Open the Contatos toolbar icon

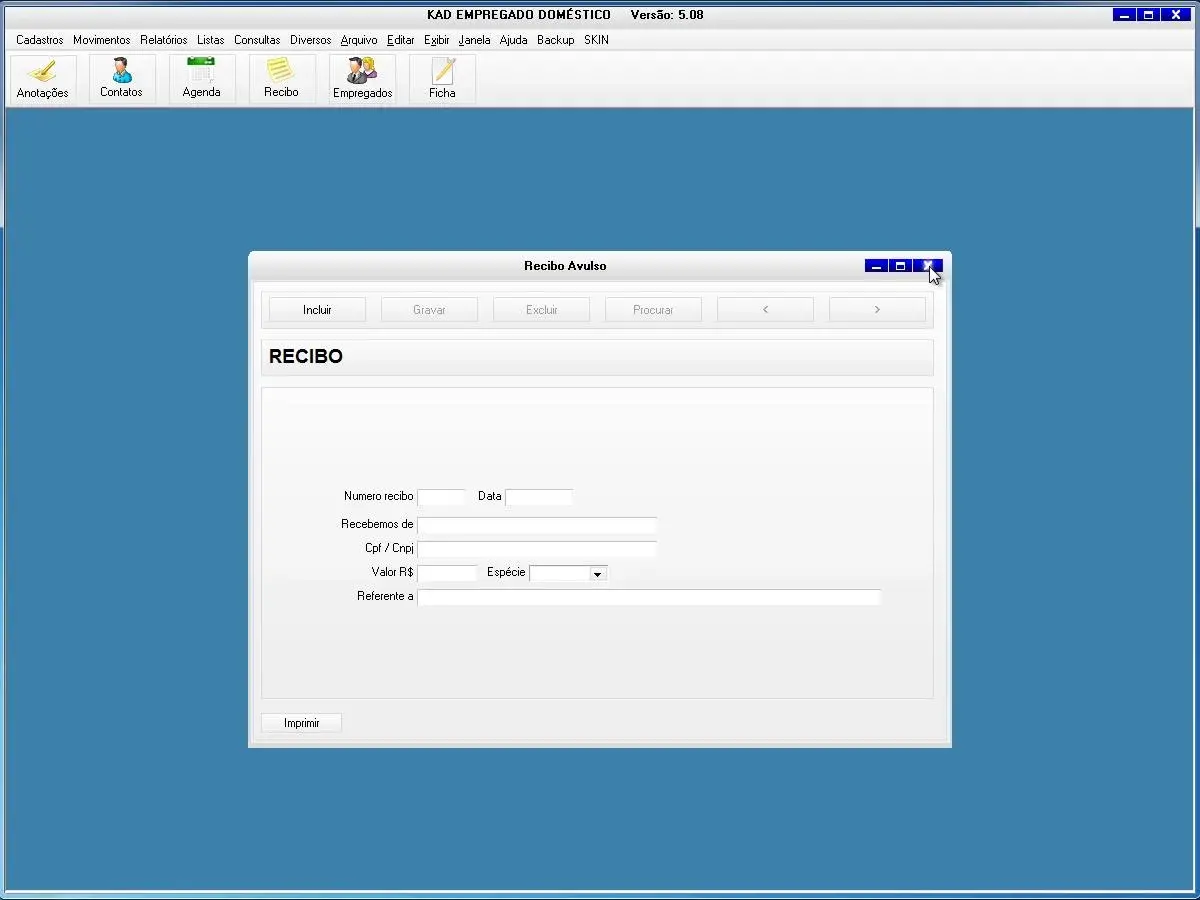(x=121, y=79)
